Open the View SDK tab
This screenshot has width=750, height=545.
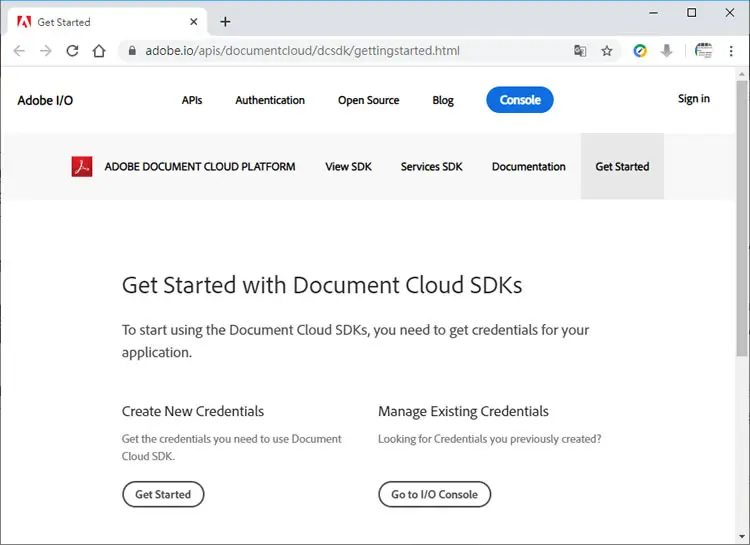348,167
